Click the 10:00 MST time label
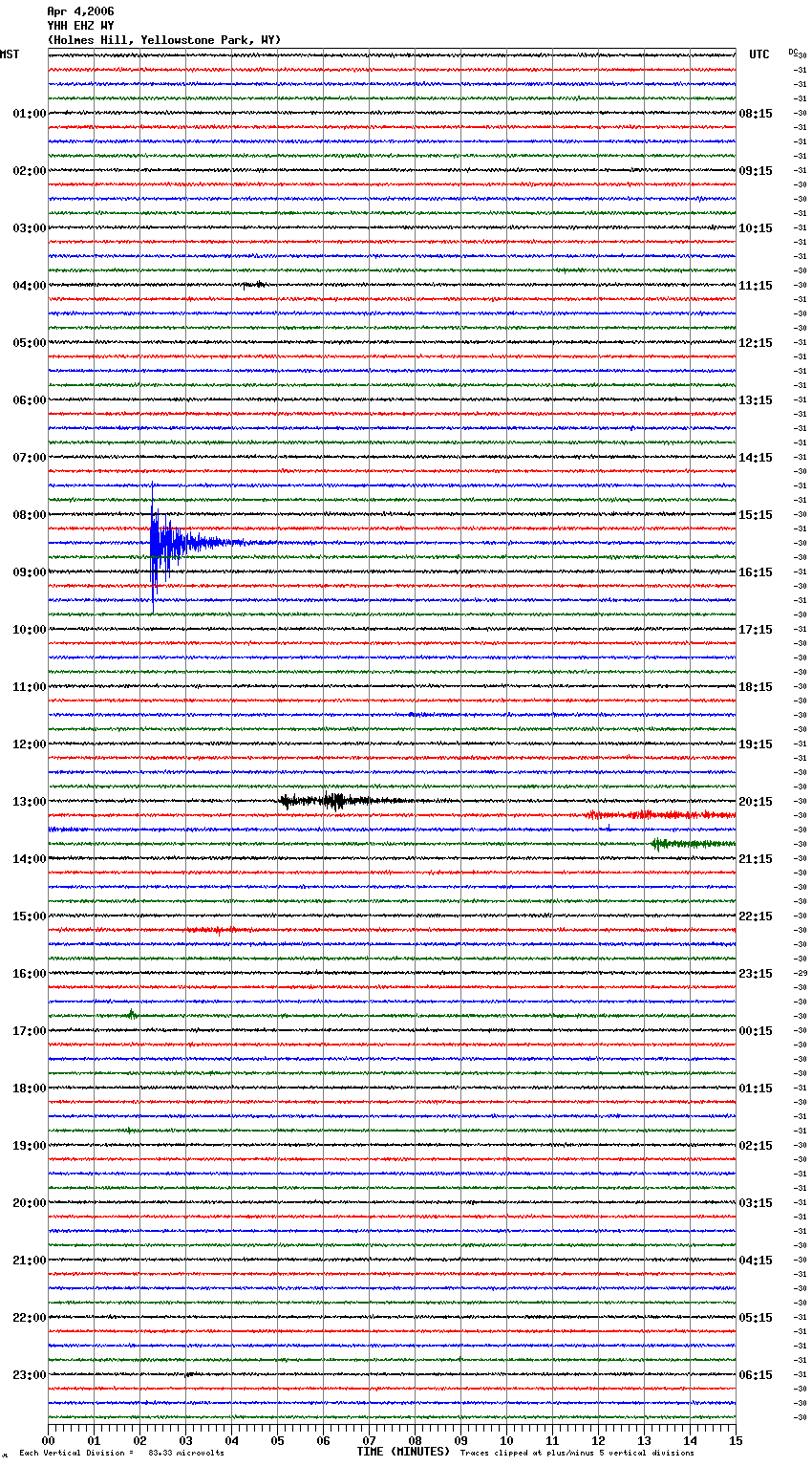 pyautogui.click(x=30, y=630)
